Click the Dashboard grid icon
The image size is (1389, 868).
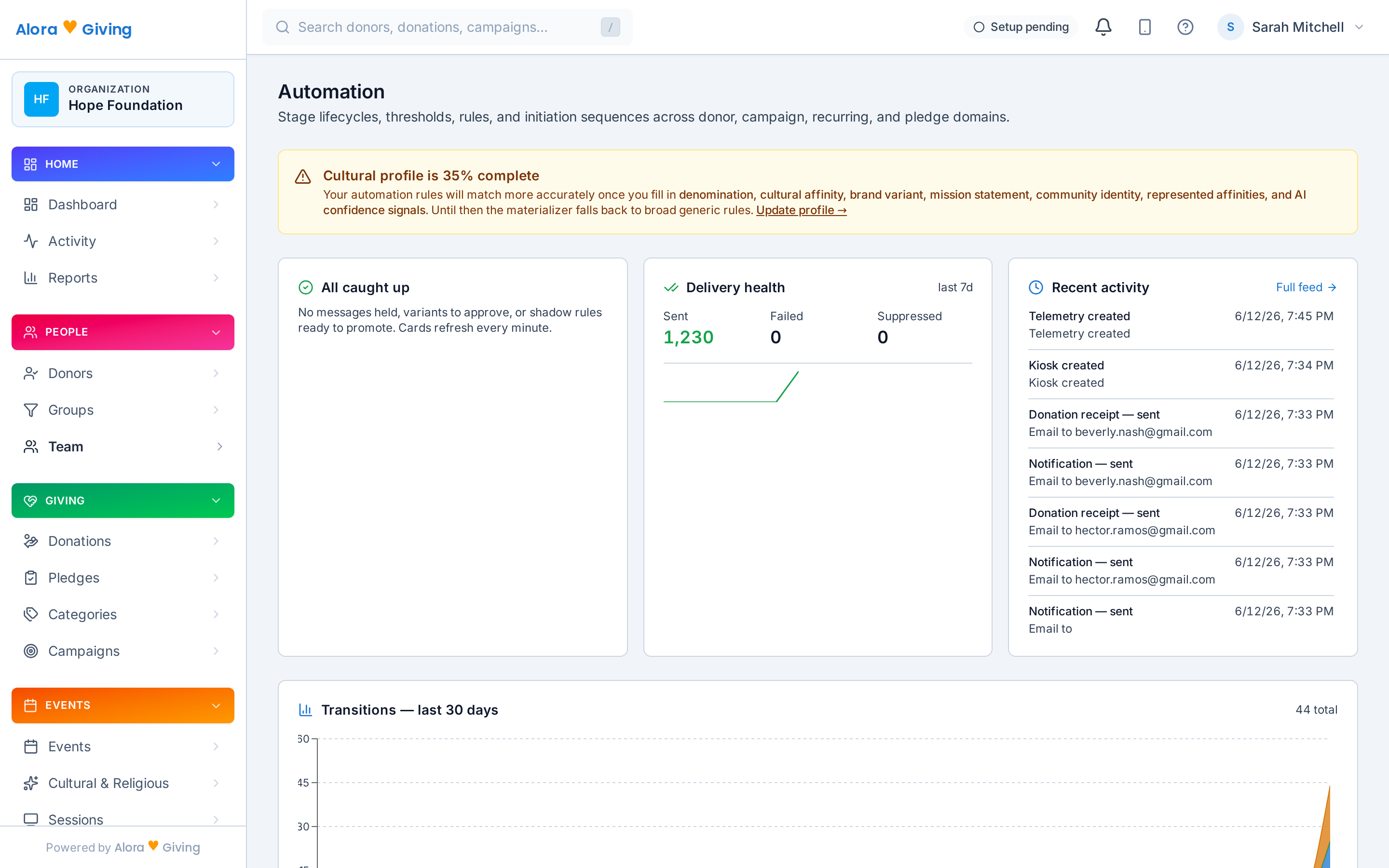(x=31, y=204)
